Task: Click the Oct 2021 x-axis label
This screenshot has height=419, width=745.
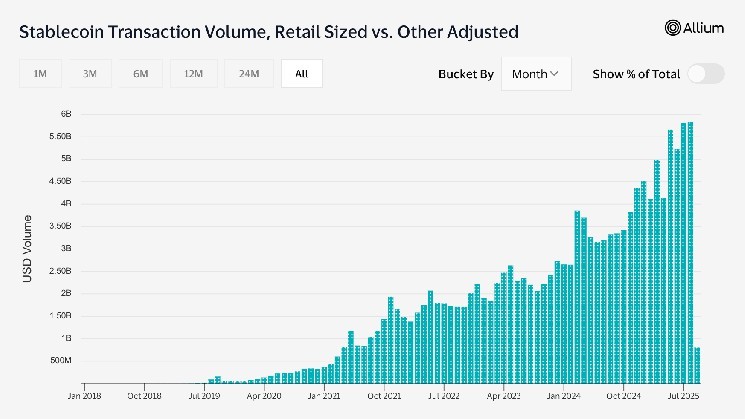Action: (x=385, y=396)
